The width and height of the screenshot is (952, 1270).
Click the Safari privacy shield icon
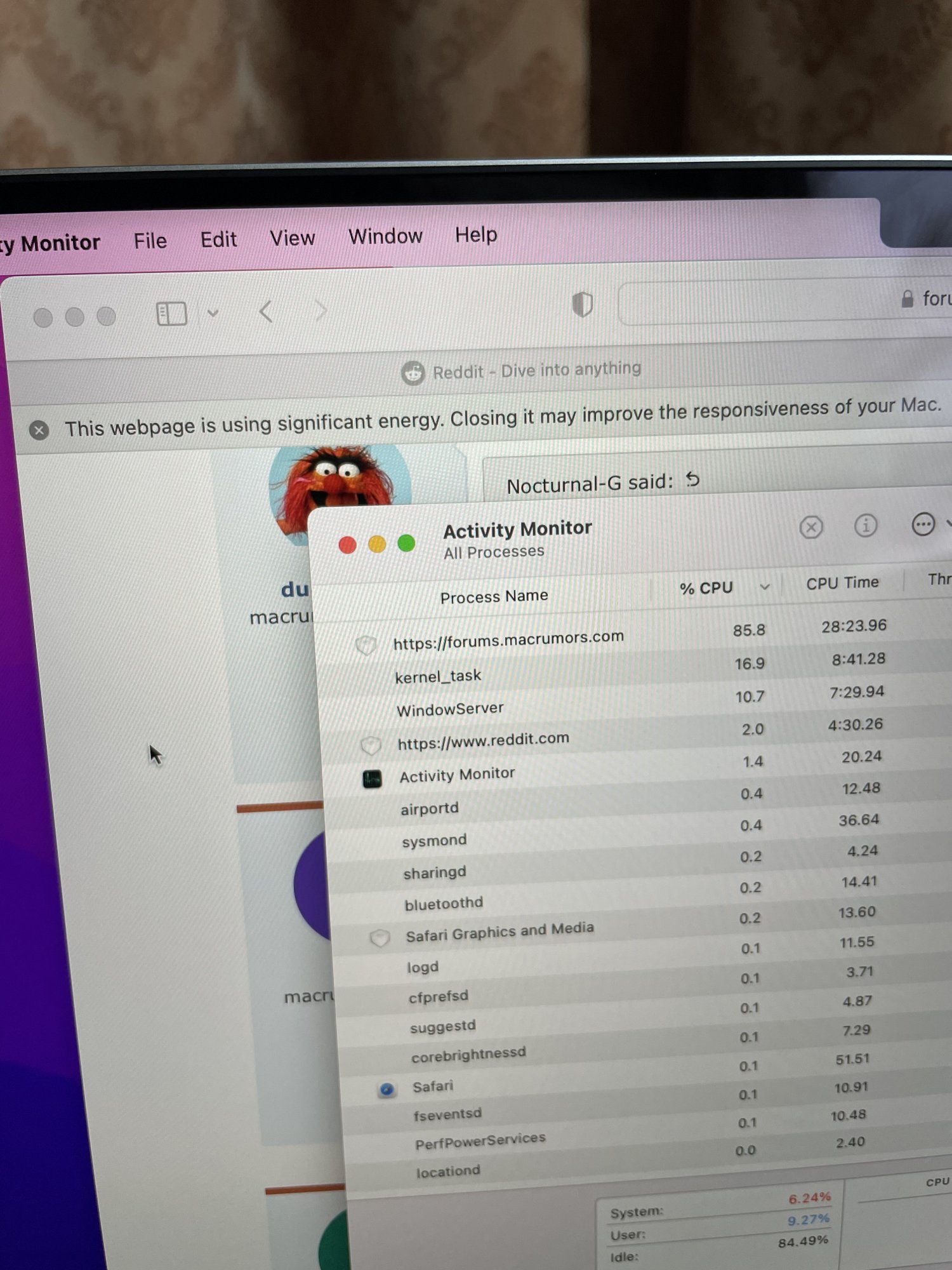[x=582, y=304]
